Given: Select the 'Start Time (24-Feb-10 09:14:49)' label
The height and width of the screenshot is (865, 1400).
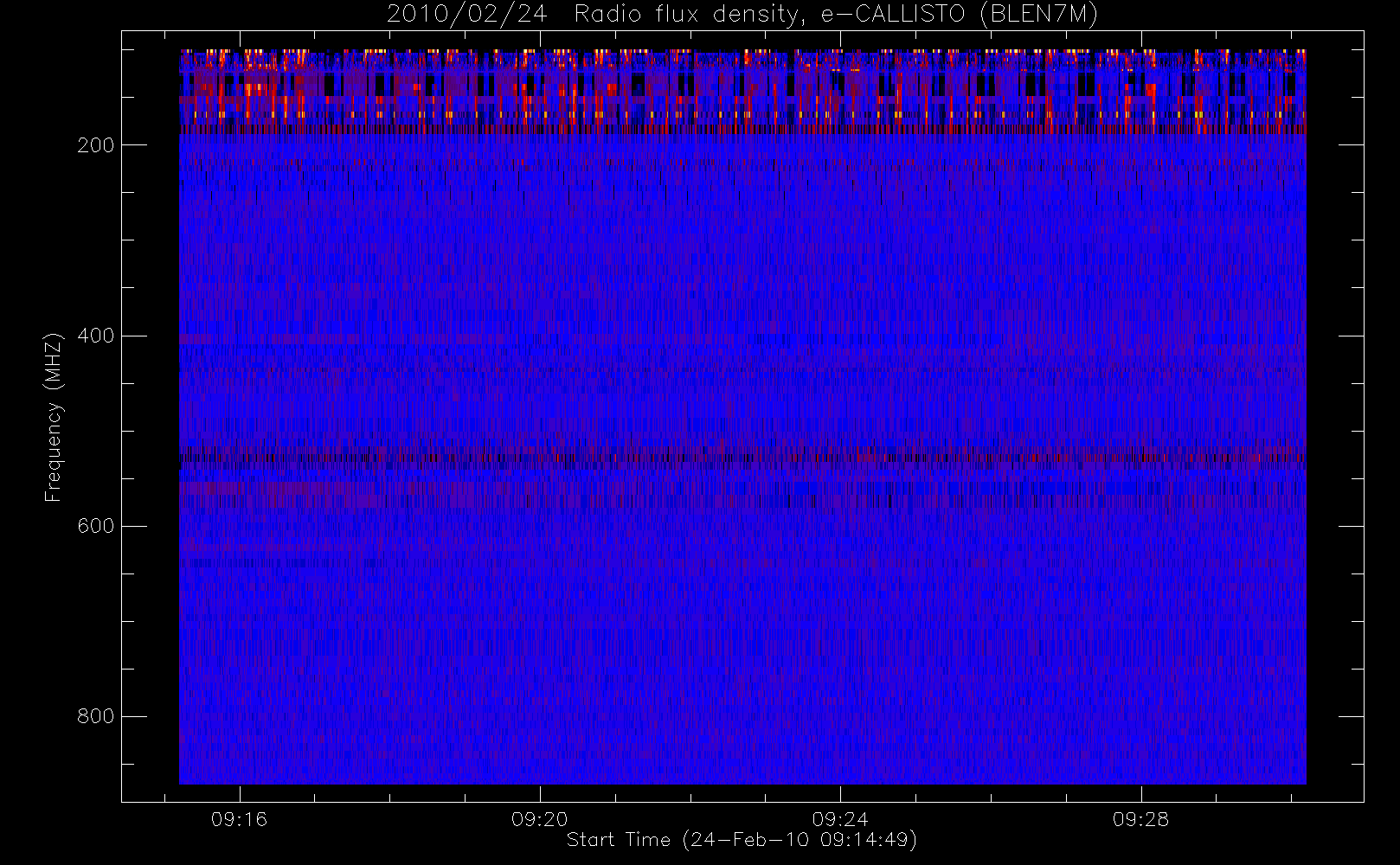Looking at the screenshot, I should pyautogui.click(x=742, y=840).
